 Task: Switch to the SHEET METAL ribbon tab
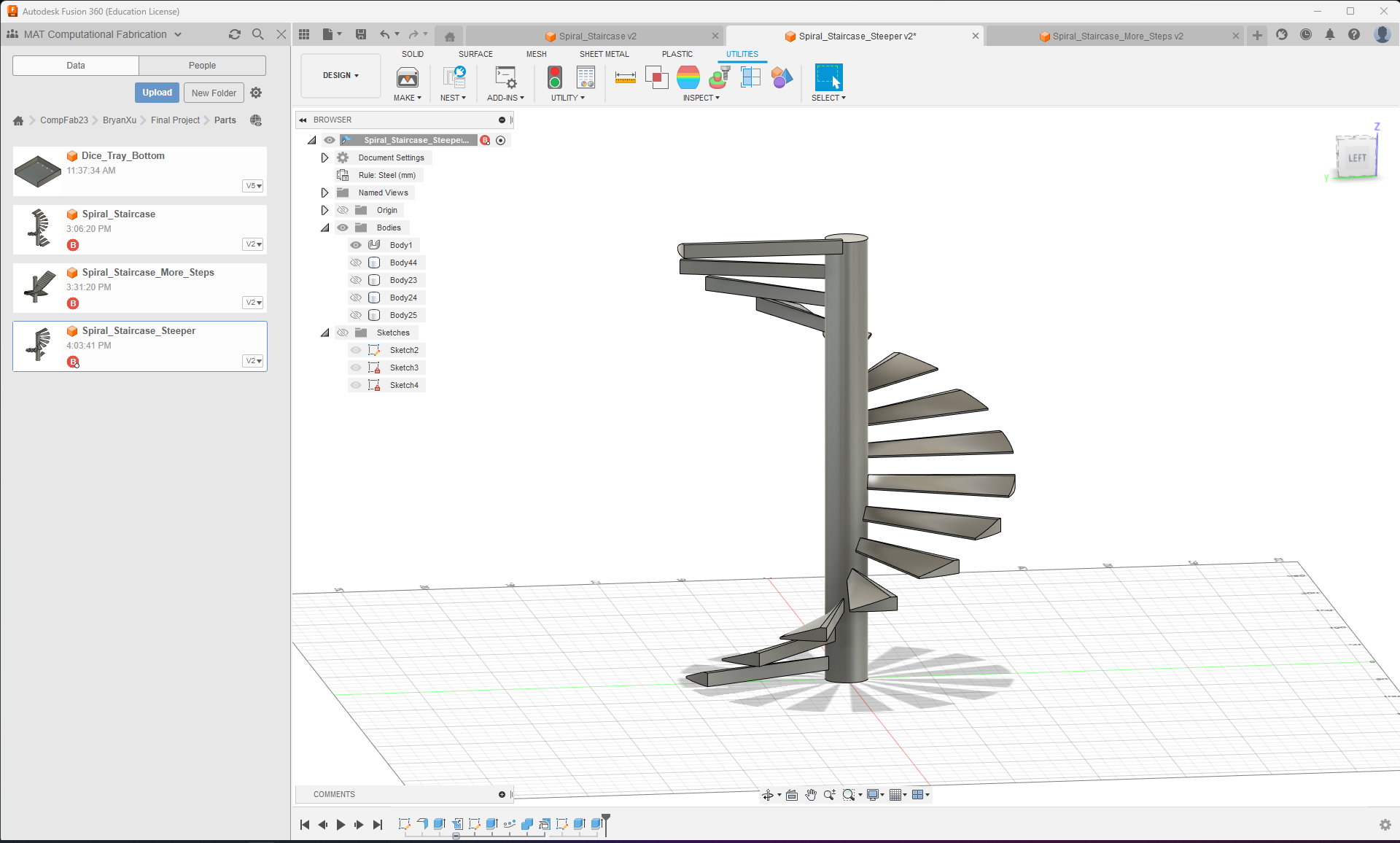tap(604, 54)
